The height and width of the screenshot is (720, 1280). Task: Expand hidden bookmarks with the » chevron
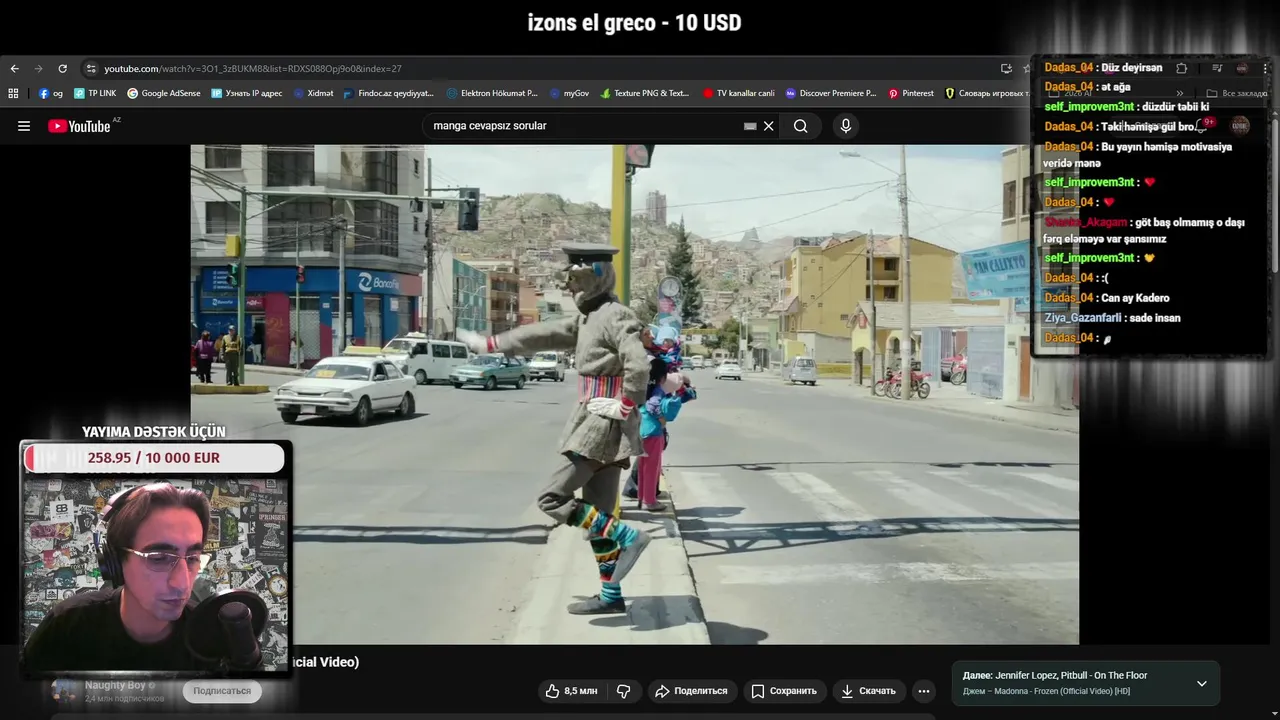coord(1180,93)
